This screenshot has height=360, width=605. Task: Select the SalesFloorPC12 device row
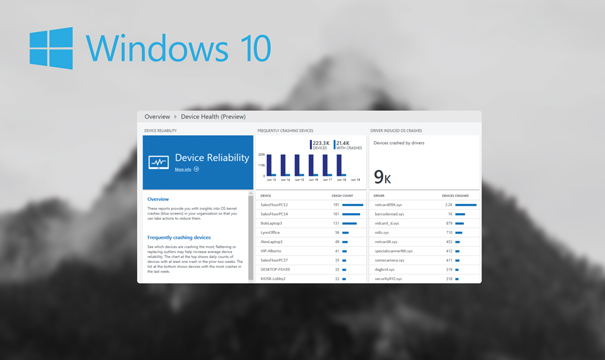click(311, 205)
